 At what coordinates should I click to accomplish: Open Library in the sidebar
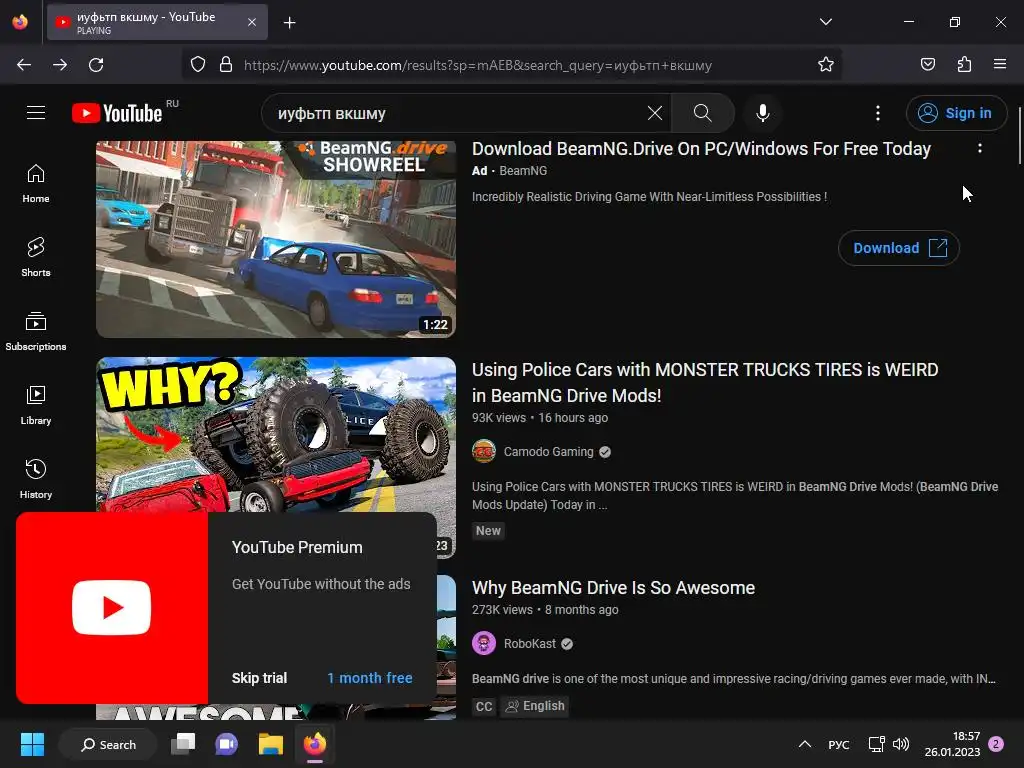point(36,406)
